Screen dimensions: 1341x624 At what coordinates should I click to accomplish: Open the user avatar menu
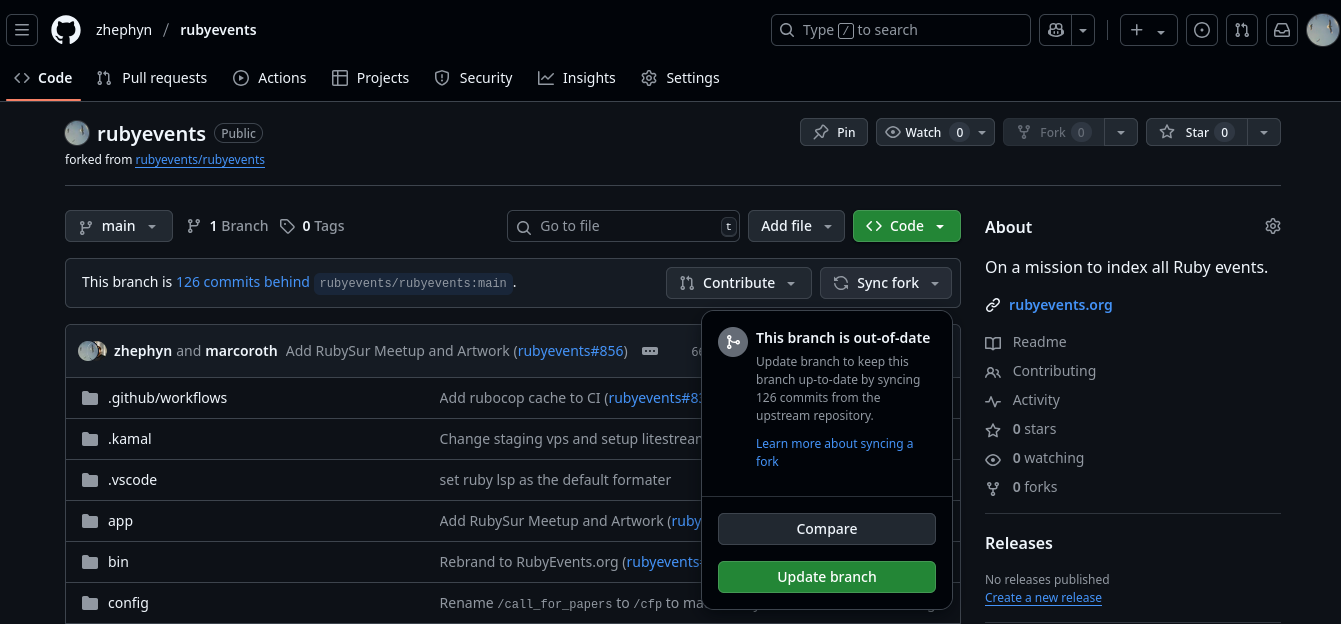pyautogui.click(x=1322, y=30)
